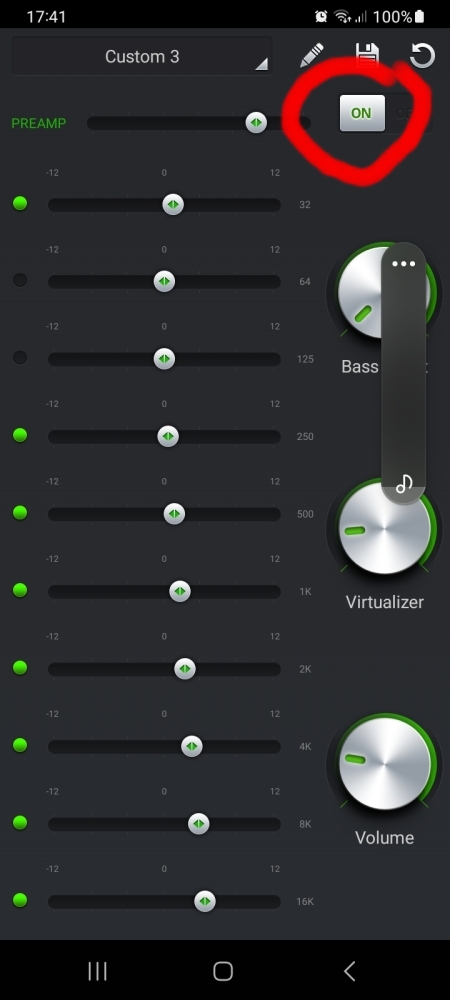The width and height of the screenshot is (450, 1000).
Task: Click the 1K band slider handle
Action: (x=180, y=591)
